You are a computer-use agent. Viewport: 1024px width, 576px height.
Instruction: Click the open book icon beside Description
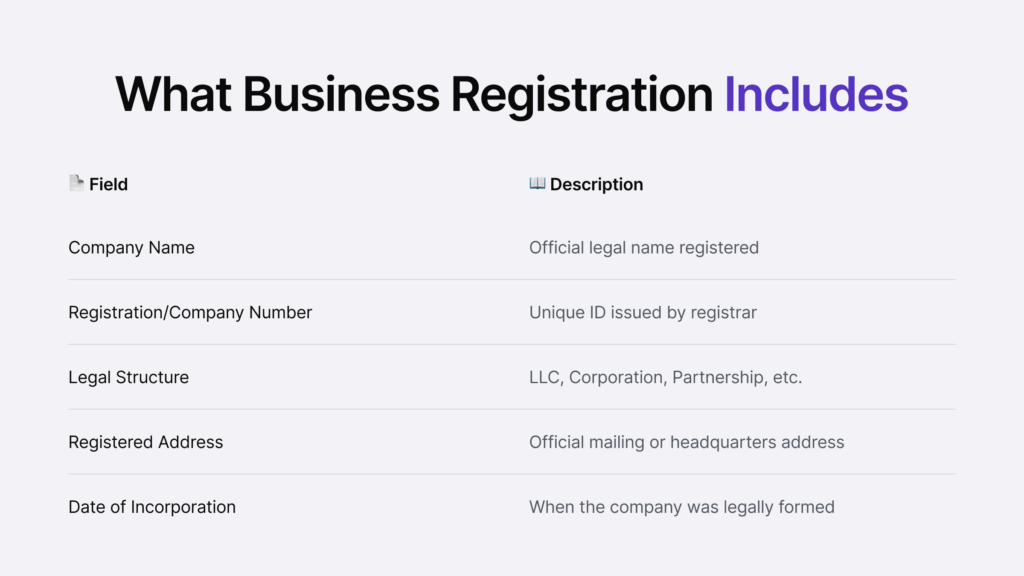coord(537,183)
